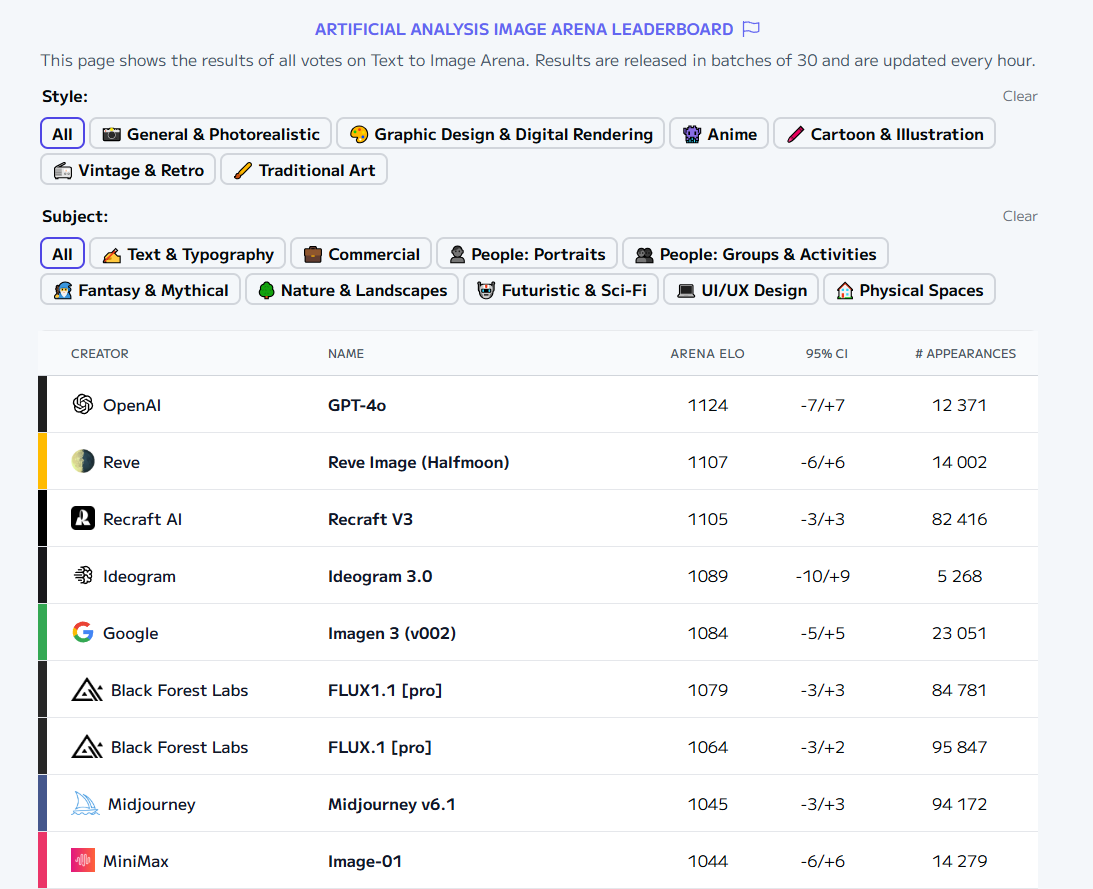Filter by General & Photorealistic style
Image resolution: width=1093 pixels, height=889 pixels.
pos(211,134)
